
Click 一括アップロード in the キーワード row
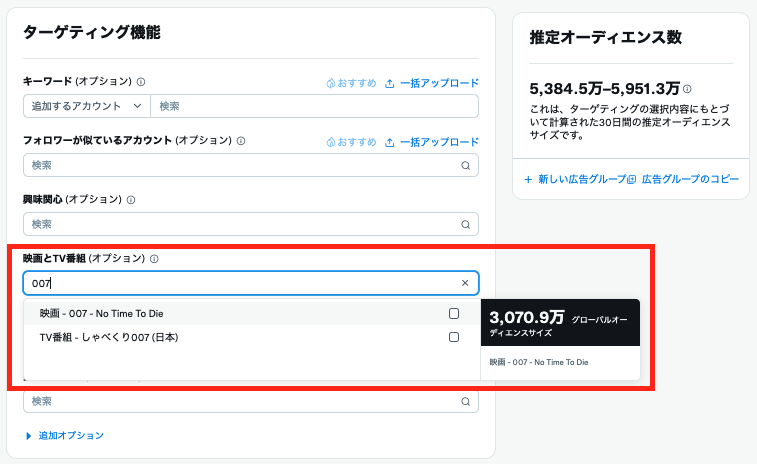coord(432,83)
